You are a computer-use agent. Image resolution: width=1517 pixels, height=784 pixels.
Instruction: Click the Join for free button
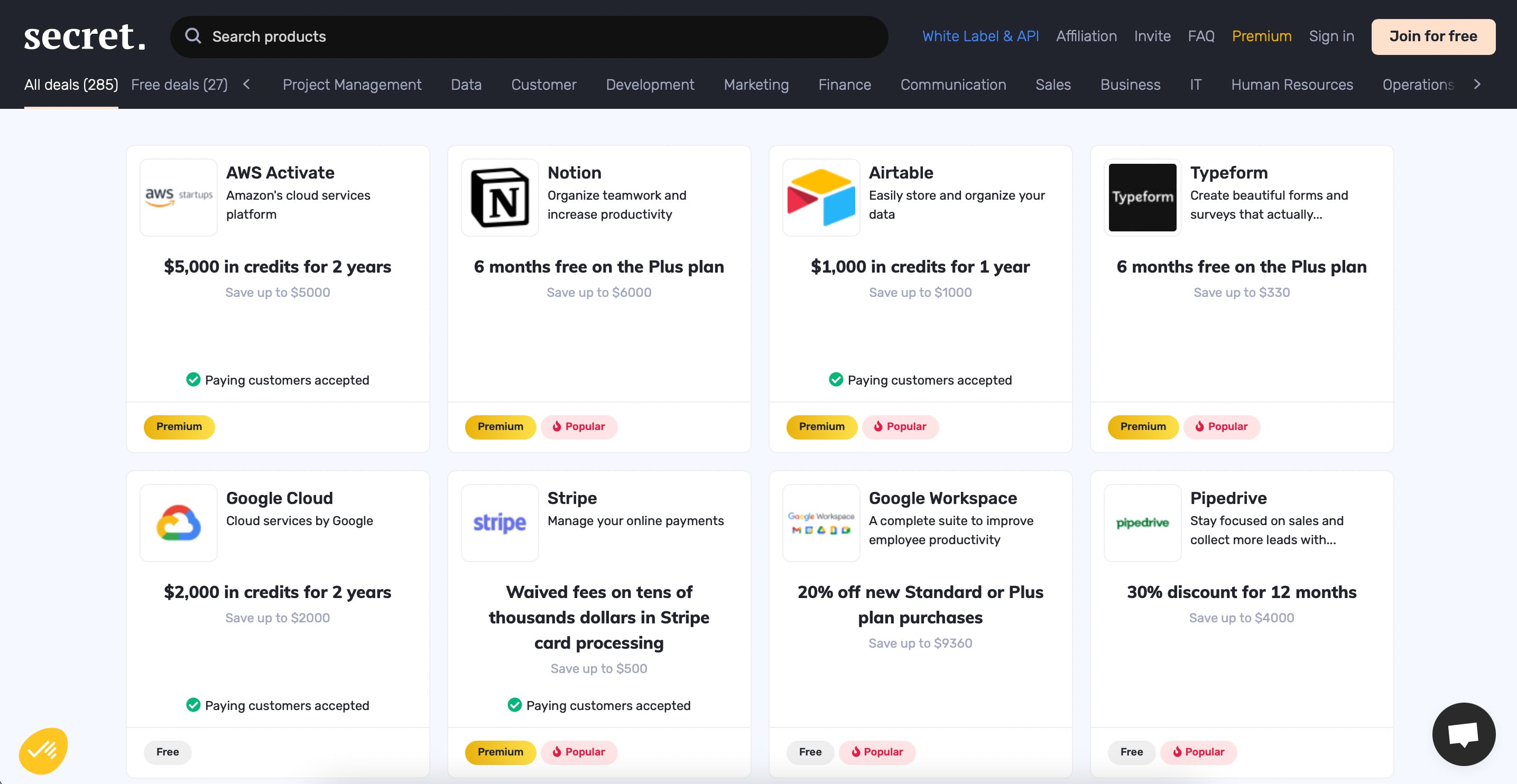pos(1433,36)
